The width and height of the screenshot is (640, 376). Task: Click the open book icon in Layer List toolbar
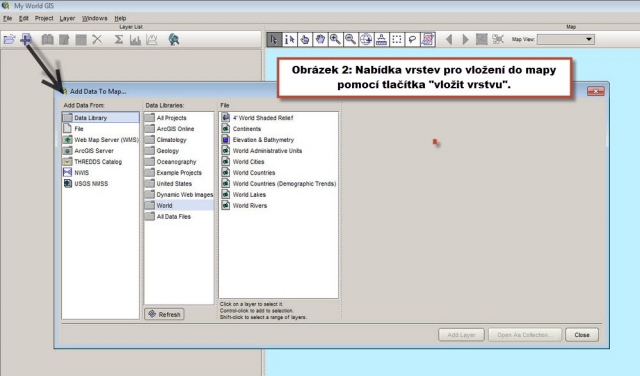tap(47, 39)
